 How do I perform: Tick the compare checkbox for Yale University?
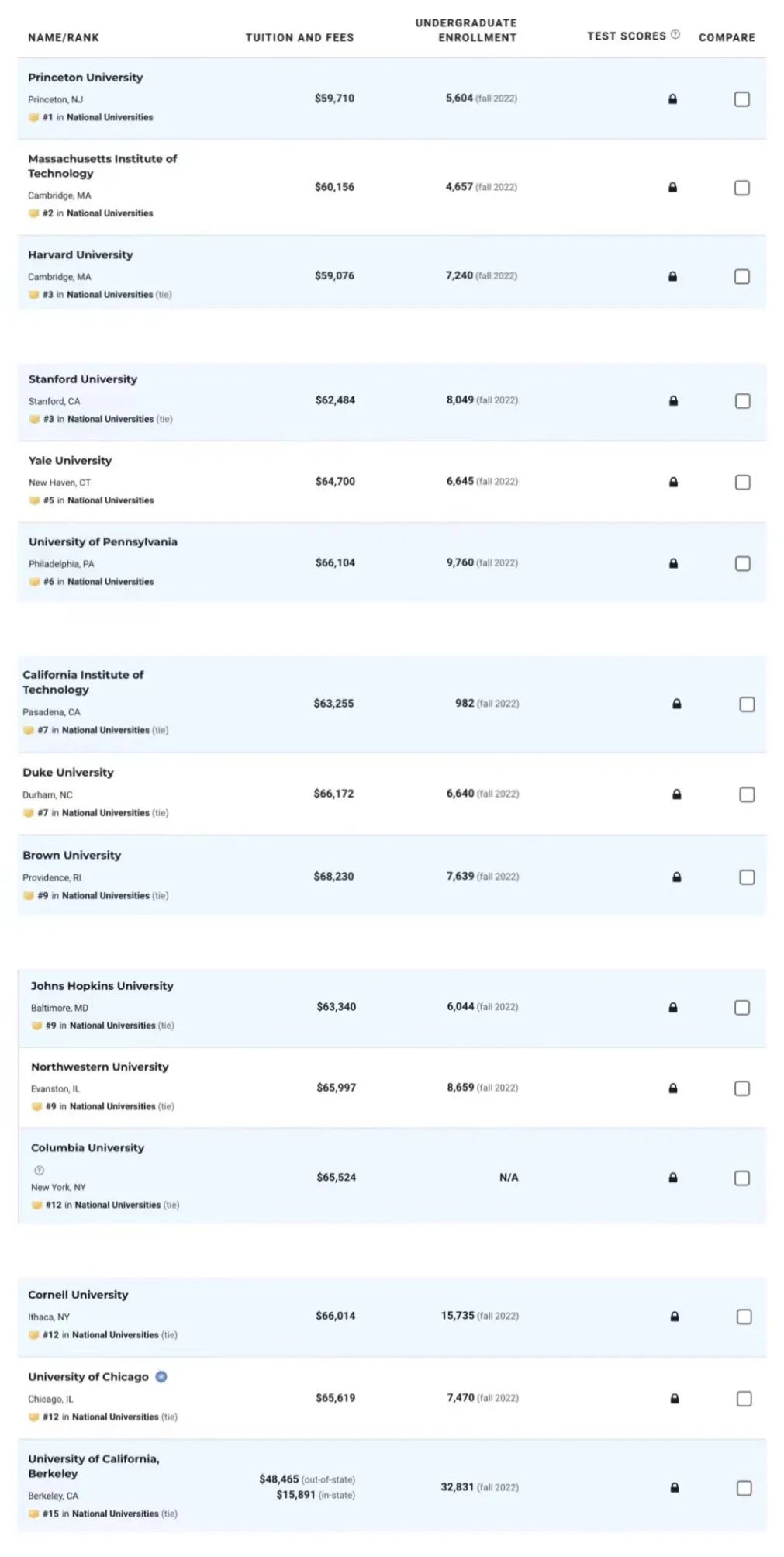click(x=743, y=483)
